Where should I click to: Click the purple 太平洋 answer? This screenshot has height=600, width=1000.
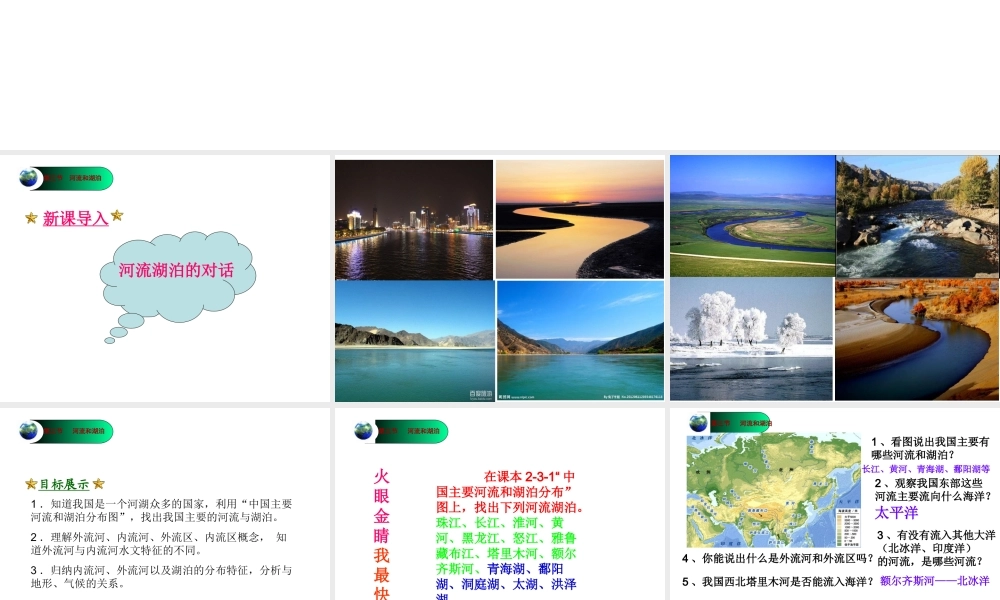[897, 513]
